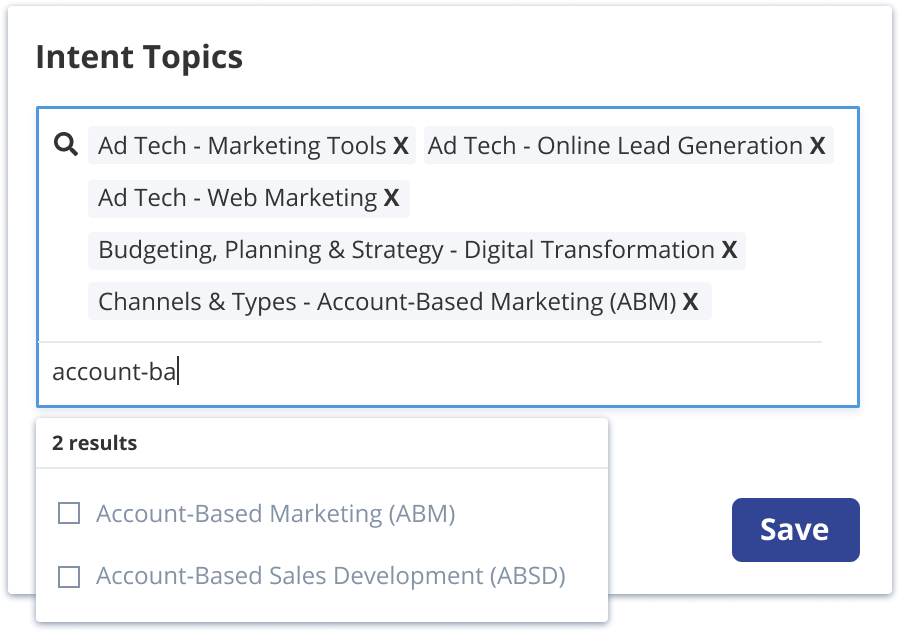Remove the Account-Based Marketing (ABM) tag
Screen dimensions: 900x632
click(689, 301)
